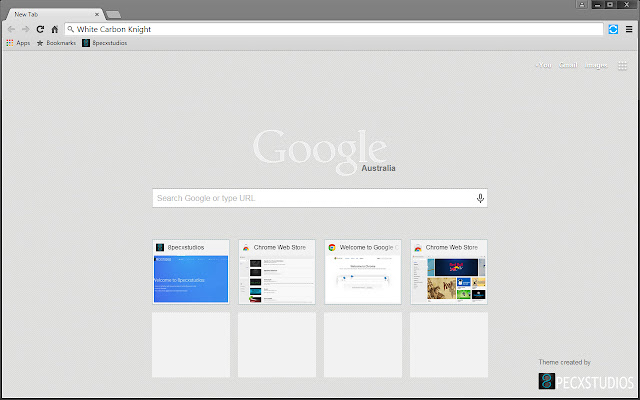Open the Google apps grid launcher
640x400 pixels.
622,65
